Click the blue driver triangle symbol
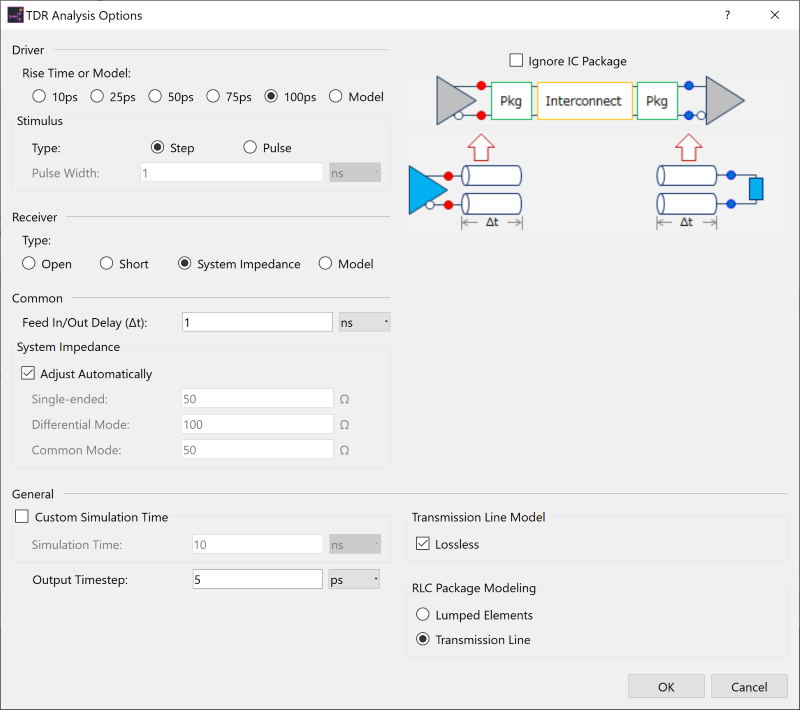The height and width of the screenshot is (710, 800). [426, 190]
